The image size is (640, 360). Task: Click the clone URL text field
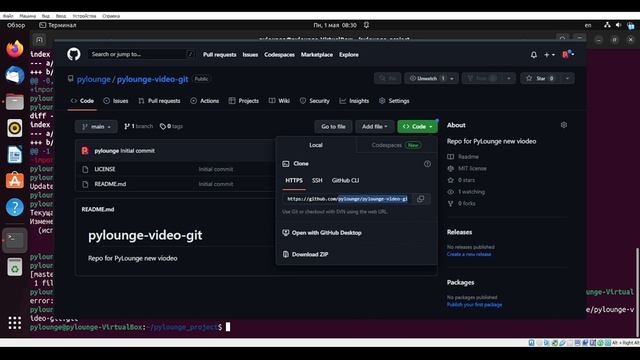click(347, 199)
